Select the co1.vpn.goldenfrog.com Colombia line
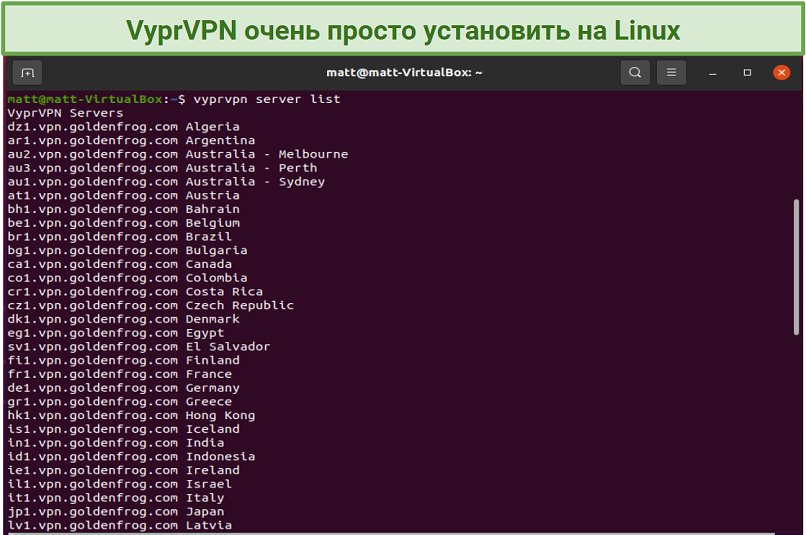The width and height of the screenshot is (806, 535). point(127,278)
